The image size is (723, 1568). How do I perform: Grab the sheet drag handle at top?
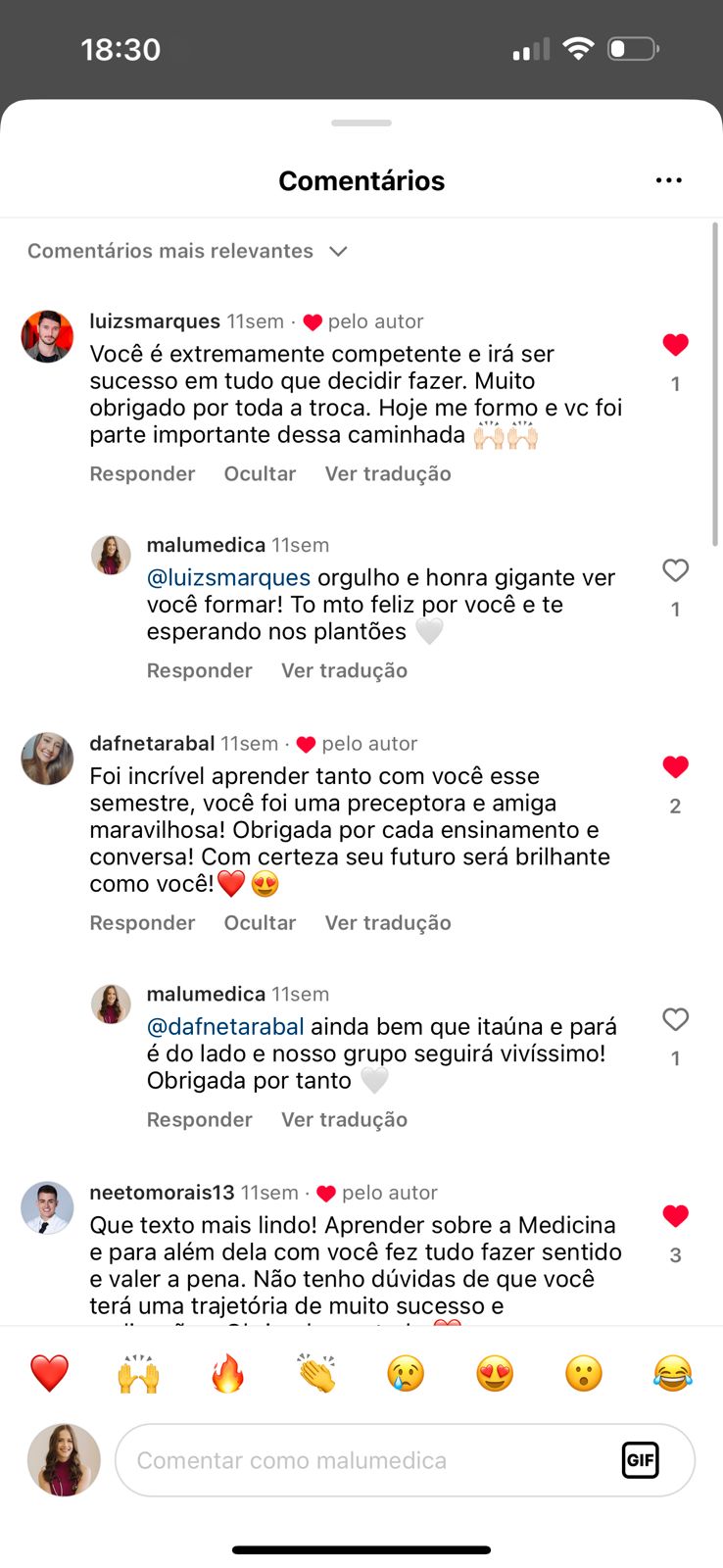(361, 123)
